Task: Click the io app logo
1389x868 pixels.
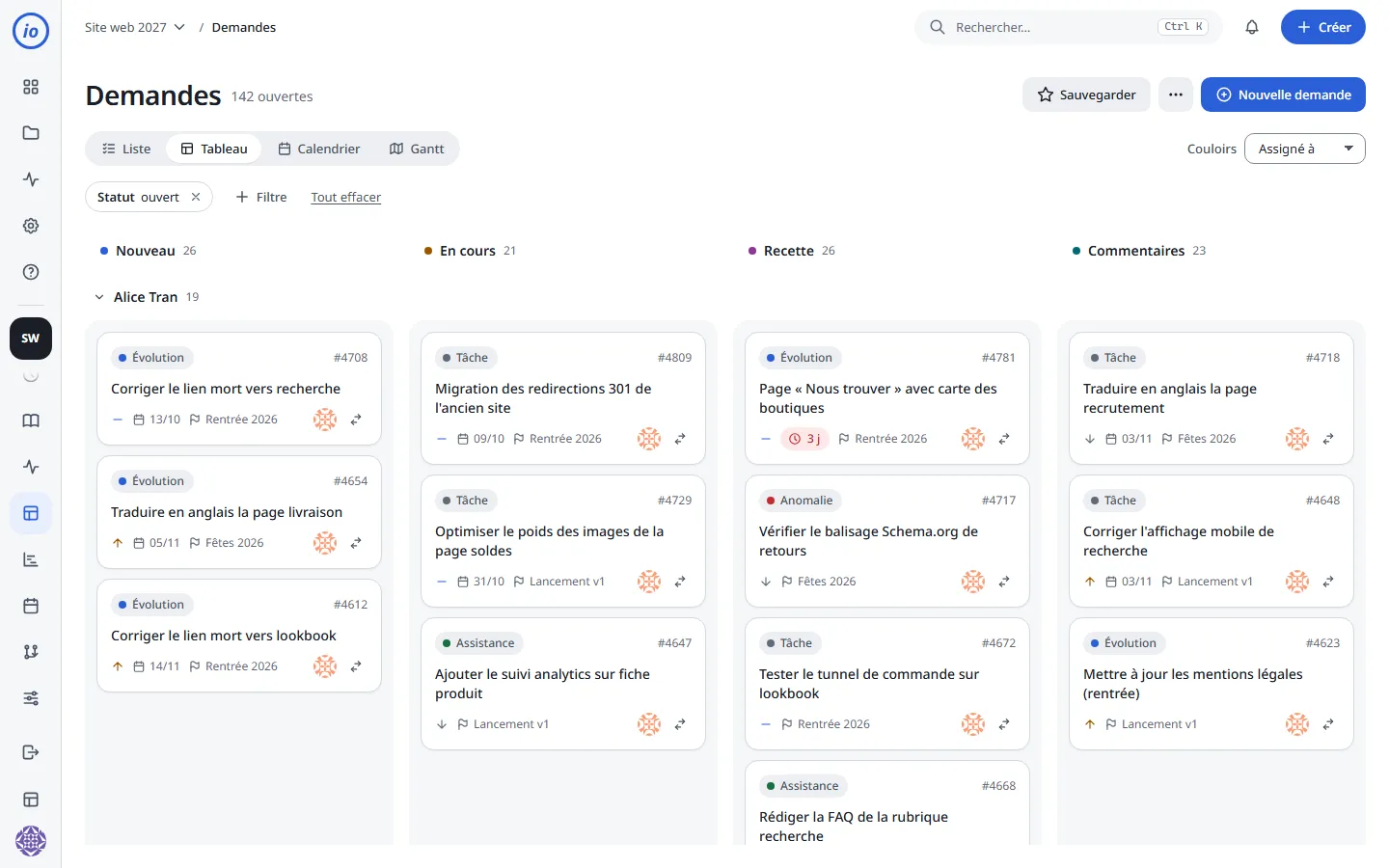Action: tap(31, 31)
